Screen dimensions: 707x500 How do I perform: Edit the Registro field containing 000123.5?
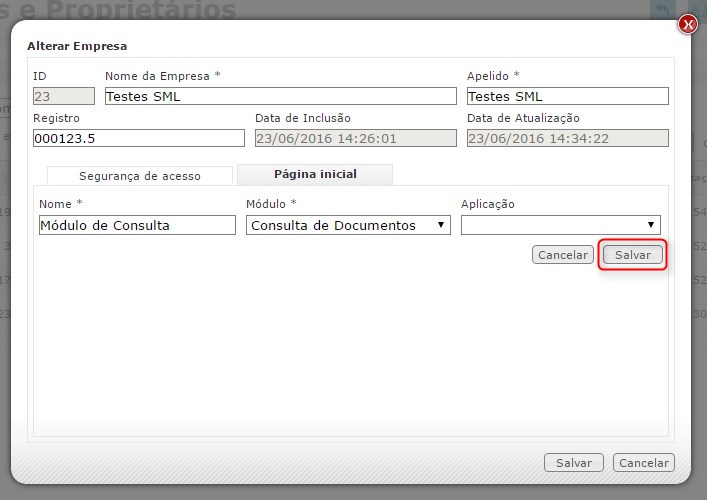click(139, 138)
